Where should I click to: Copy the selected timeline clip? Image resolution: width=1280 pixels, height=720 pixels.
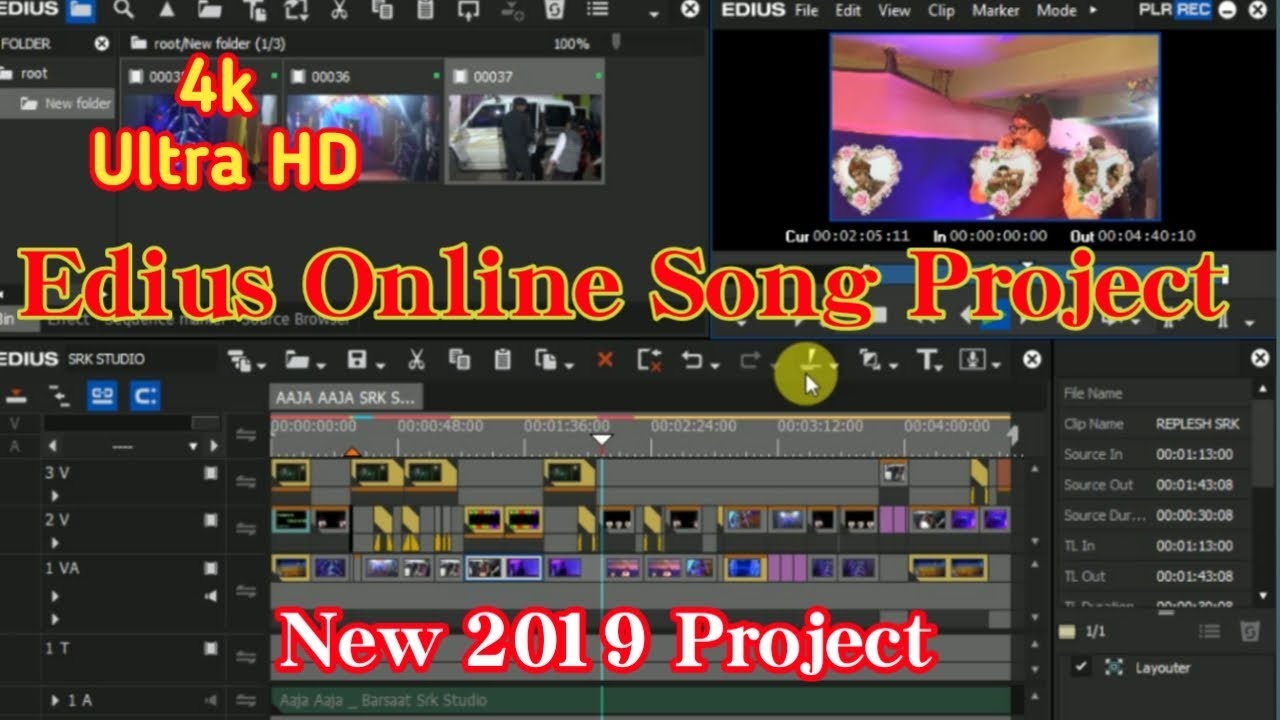tap(460, 360)
